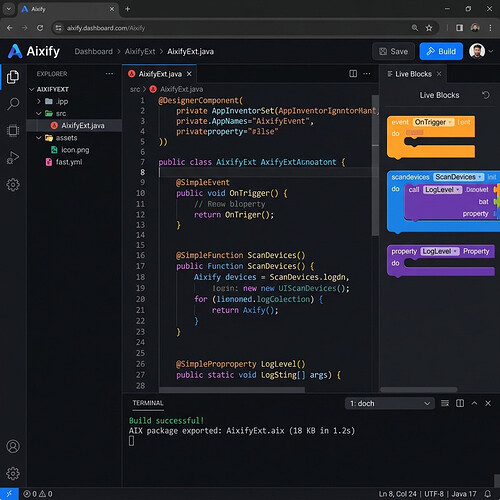Open icon.png in the file tree
Screen dimensions: 500x500
tap(74, 150)
